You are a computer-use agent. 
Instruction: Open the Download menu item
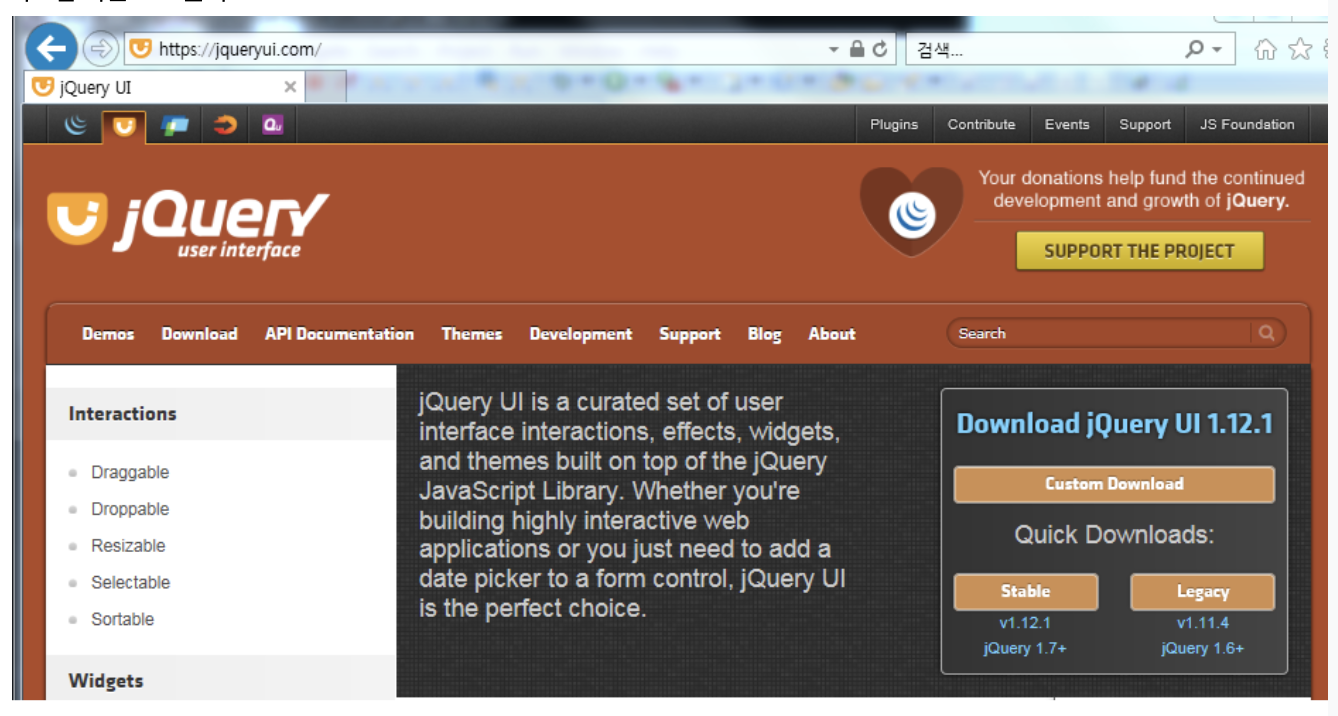200,334
